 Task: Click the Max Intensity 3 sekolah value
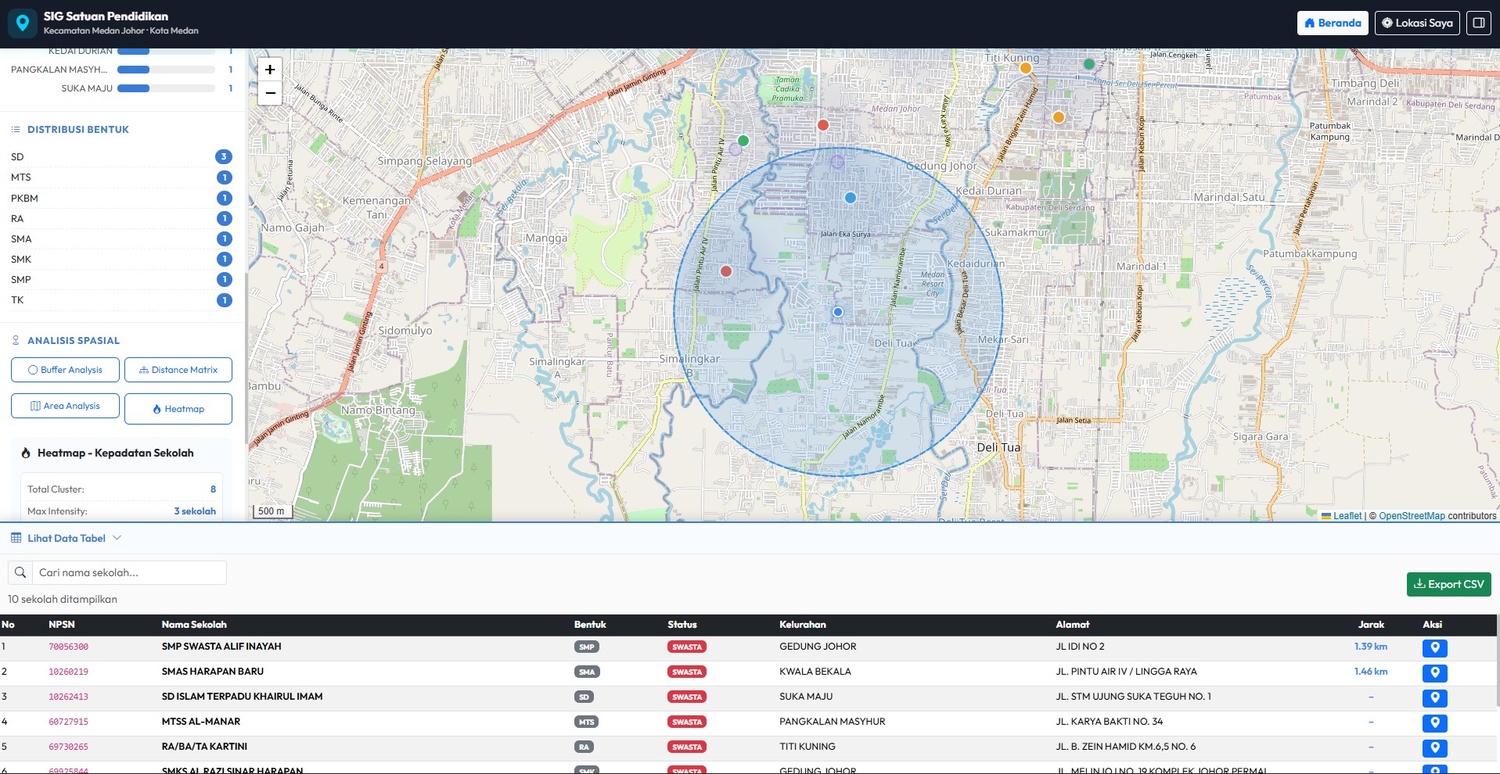[195, 511]
